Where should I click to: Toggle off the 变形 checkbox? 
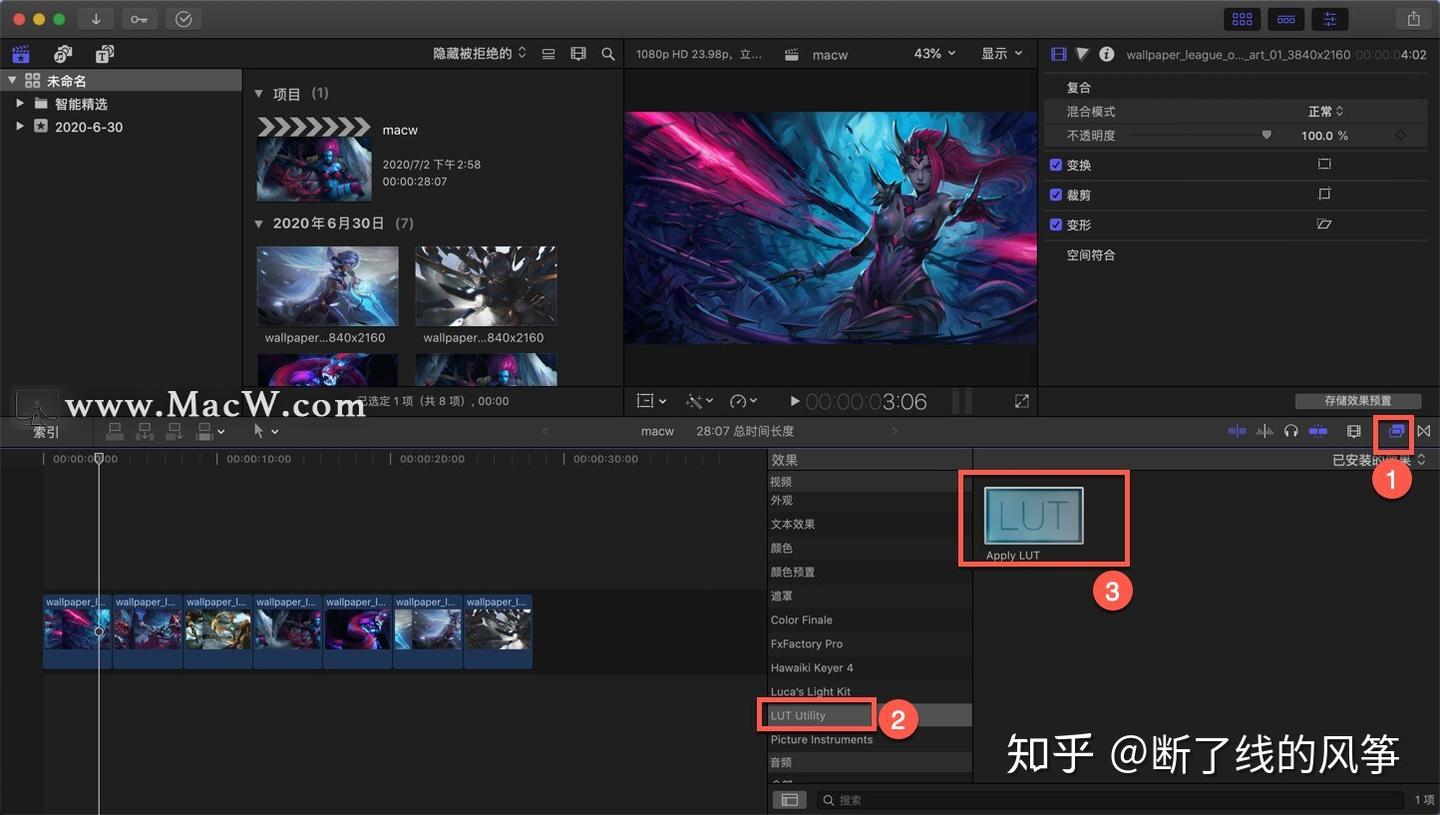click(1056, 224)
